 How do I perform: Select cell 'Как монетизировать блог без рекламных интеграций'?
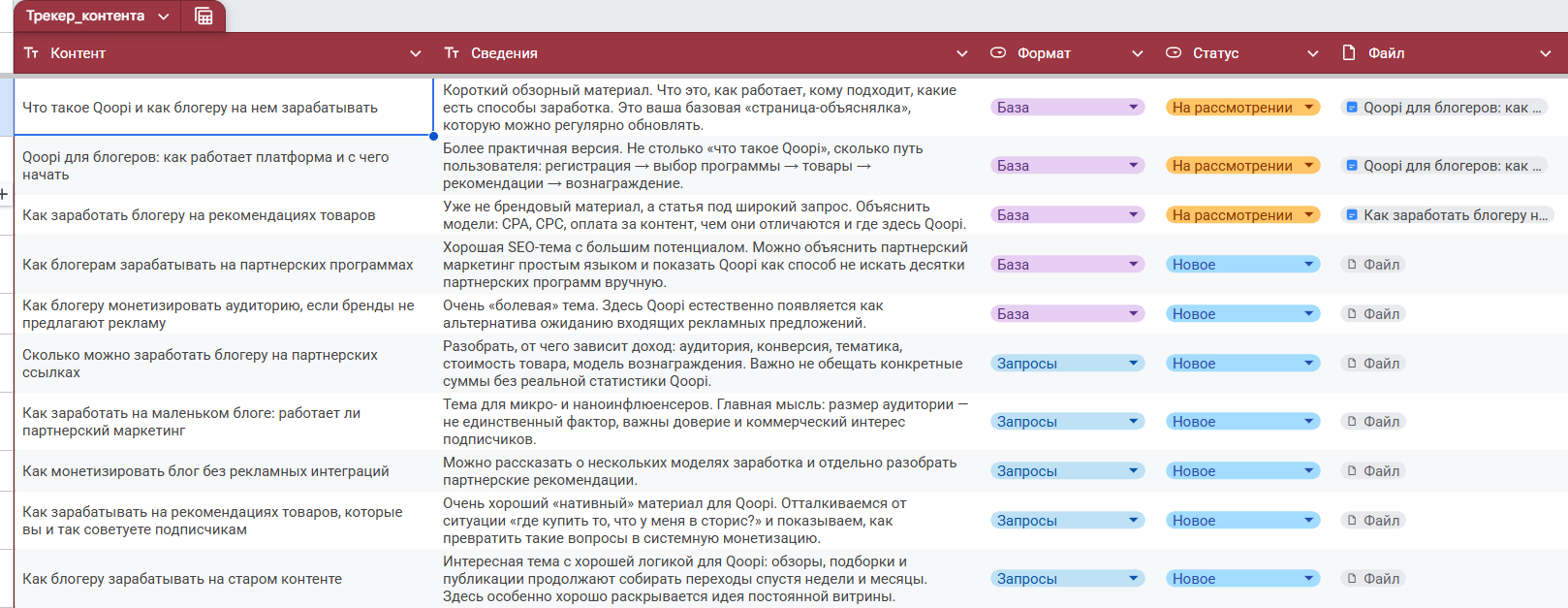click(x=224, y=471)
